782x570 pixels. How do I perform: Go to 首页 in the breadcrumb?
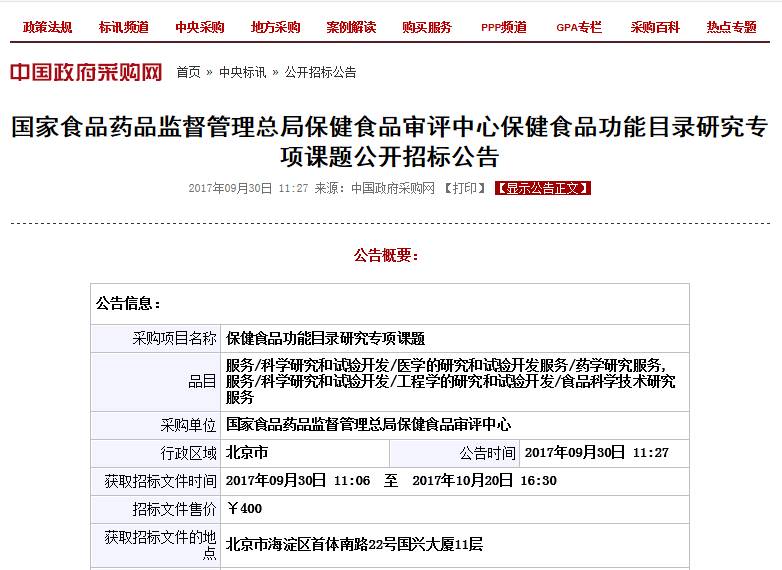189,72
